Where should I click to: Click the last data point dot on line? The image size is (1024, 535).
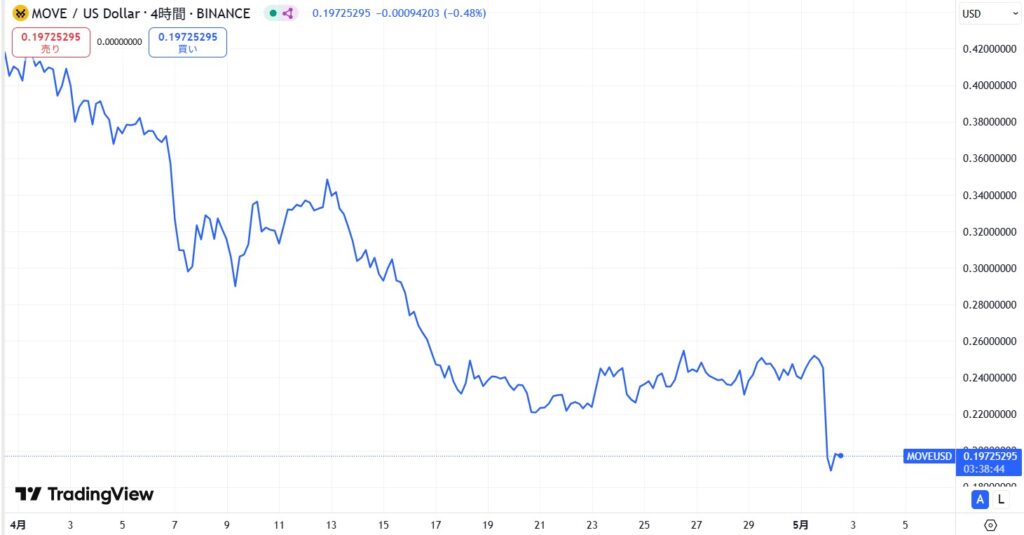(840, 455)
